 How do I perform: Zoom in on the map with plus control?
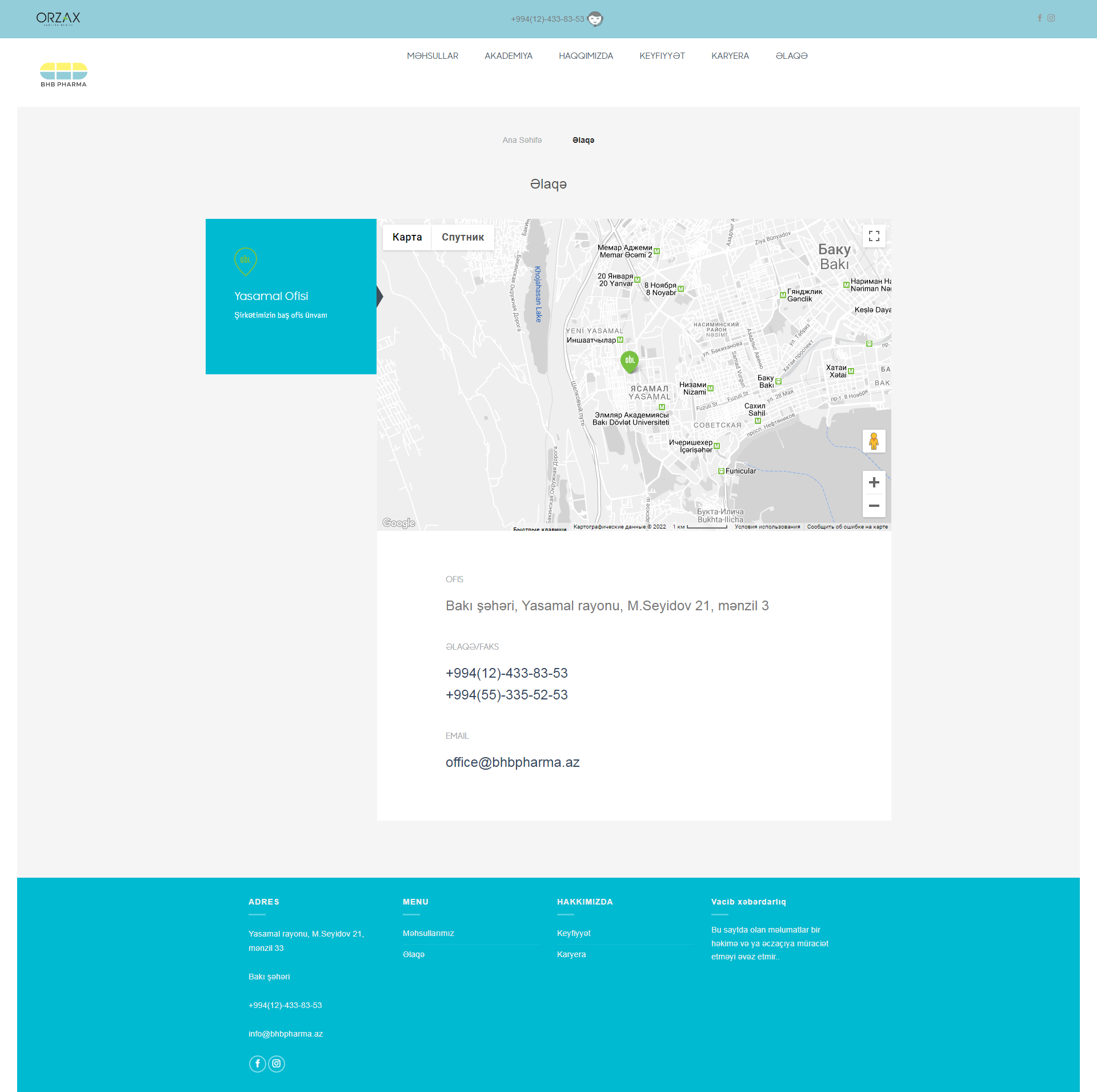click(874, 482)
